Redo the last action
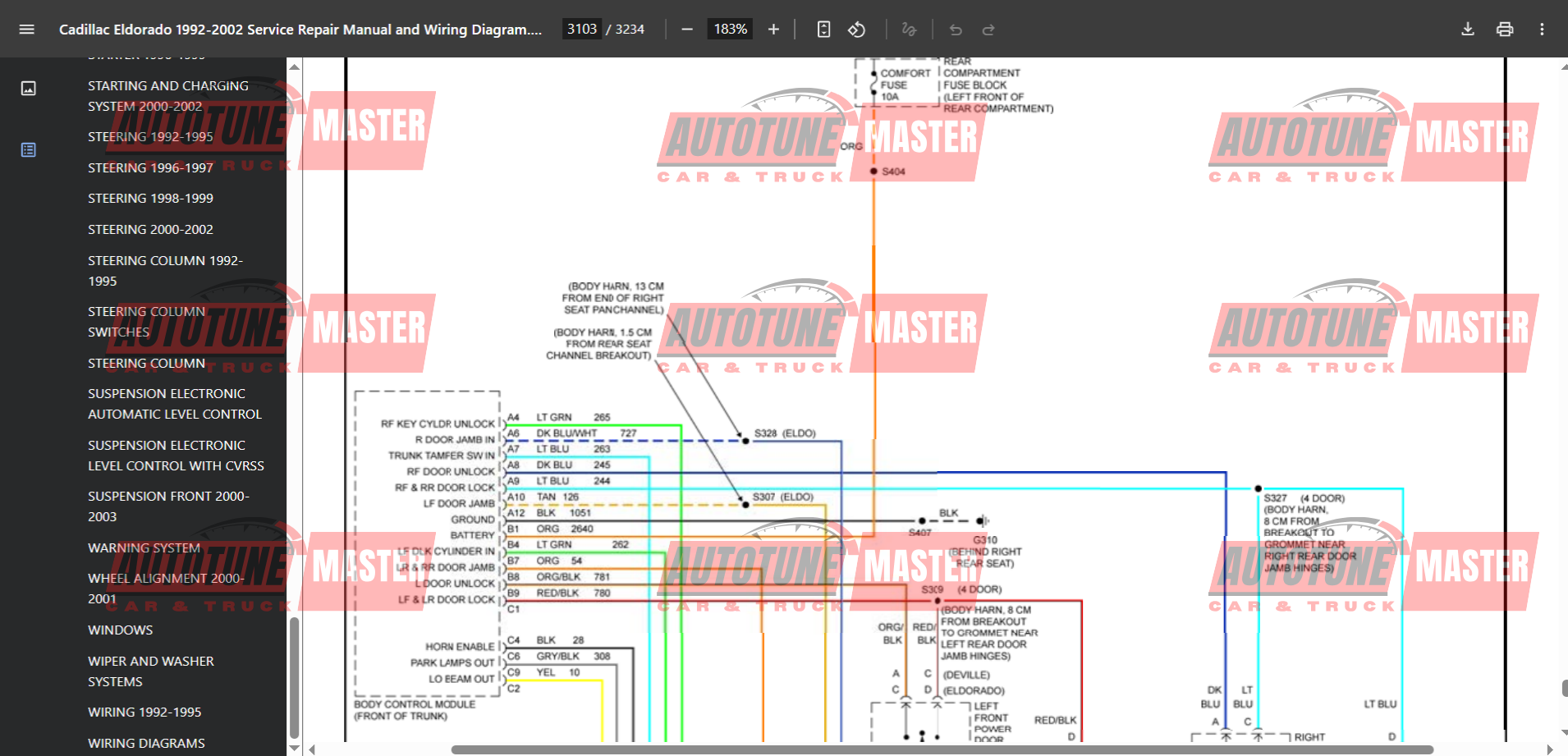Screen dimensions: 1568x756 coord(988,29)
